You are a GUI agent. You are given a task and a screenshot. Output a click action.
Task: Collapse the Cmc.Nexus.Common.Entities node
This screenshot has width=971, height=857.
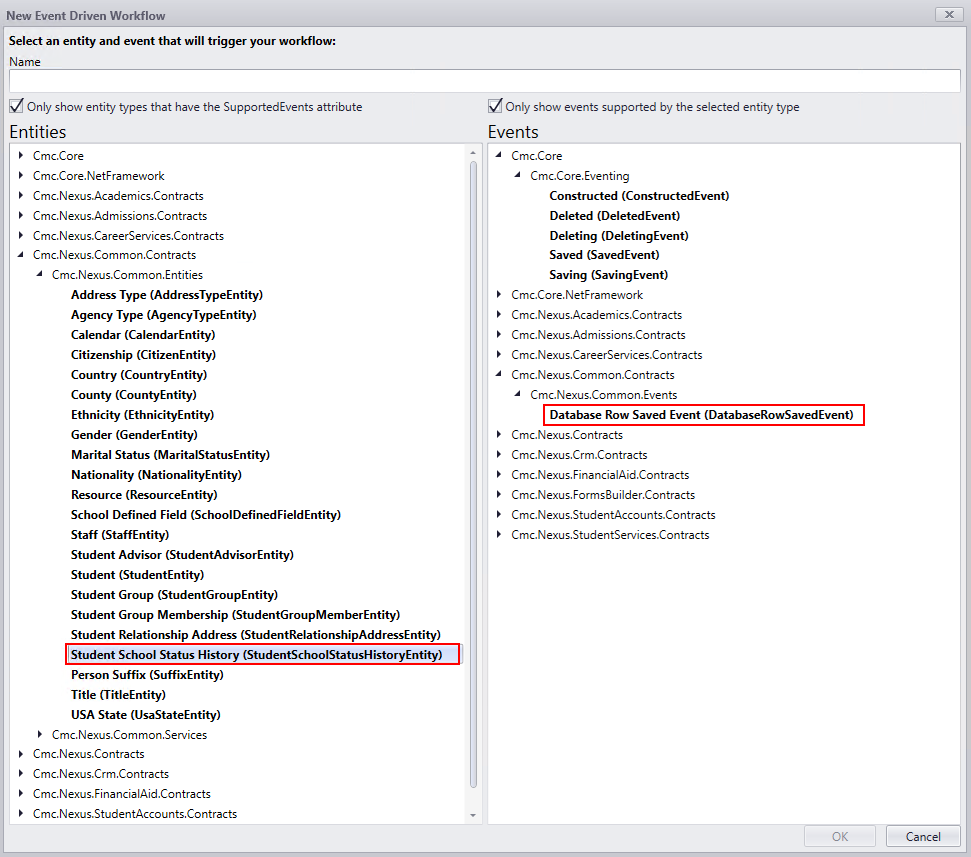click(x=39, y=274)
